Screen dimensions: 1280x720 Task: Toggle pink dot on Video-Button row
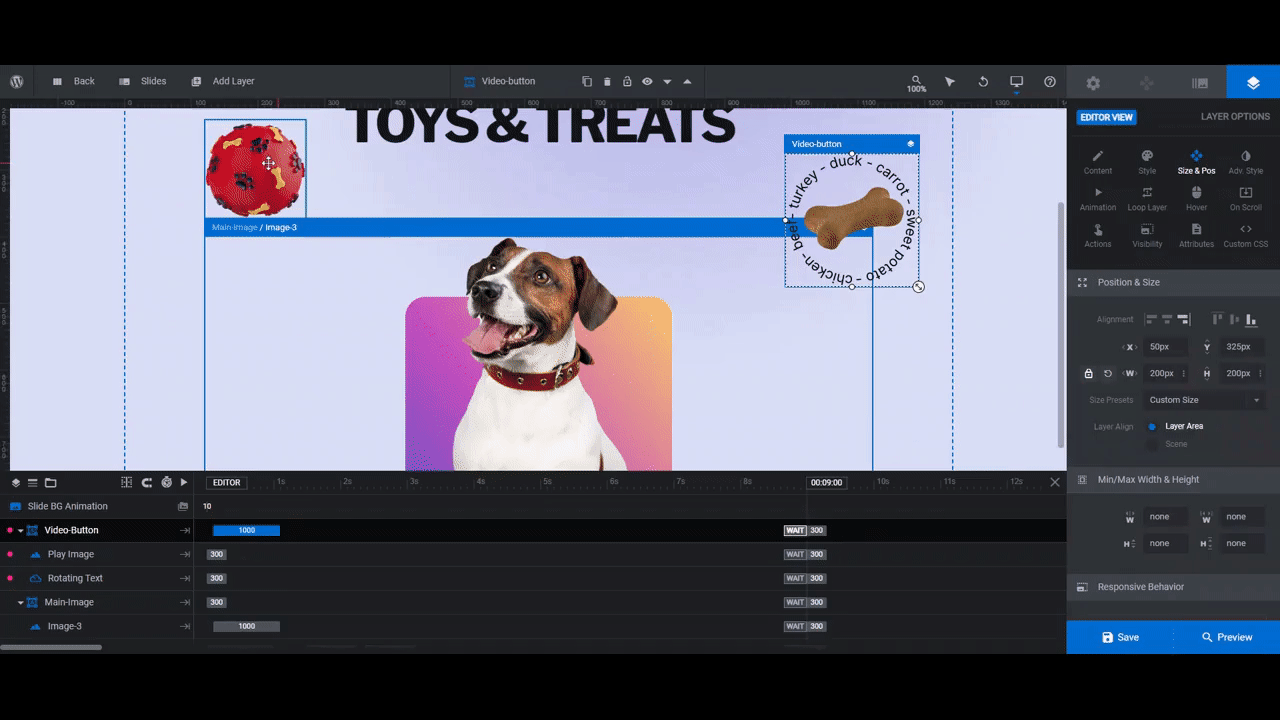pyautogui.click(x=10, y=530)
